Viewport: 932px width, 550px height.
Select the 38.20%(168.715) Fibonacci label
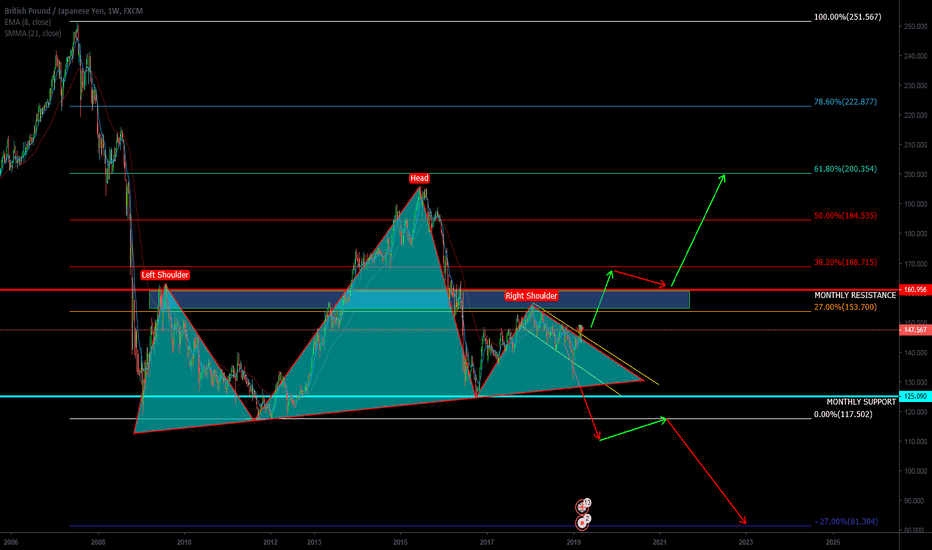[x=845, y=262]
